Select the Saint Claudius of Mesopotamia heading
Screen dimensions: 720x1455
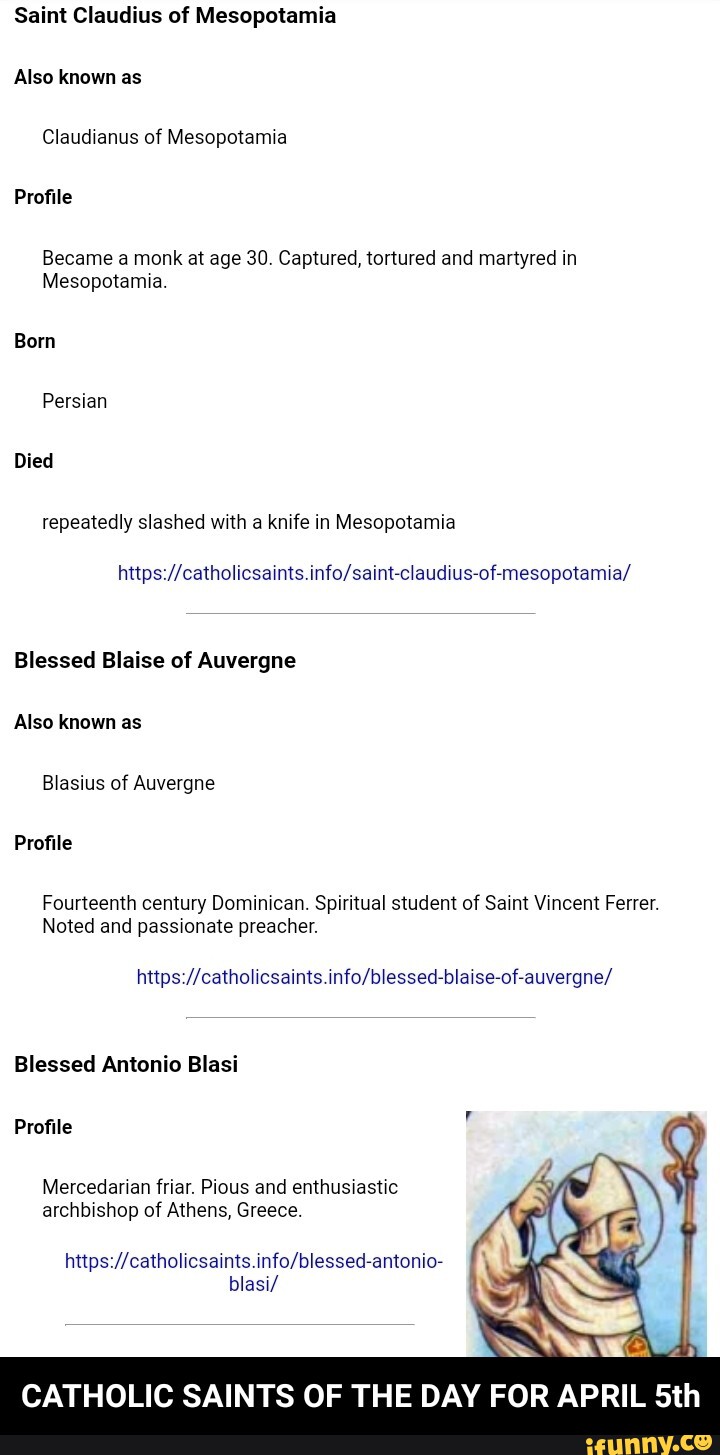coord(175,16)
